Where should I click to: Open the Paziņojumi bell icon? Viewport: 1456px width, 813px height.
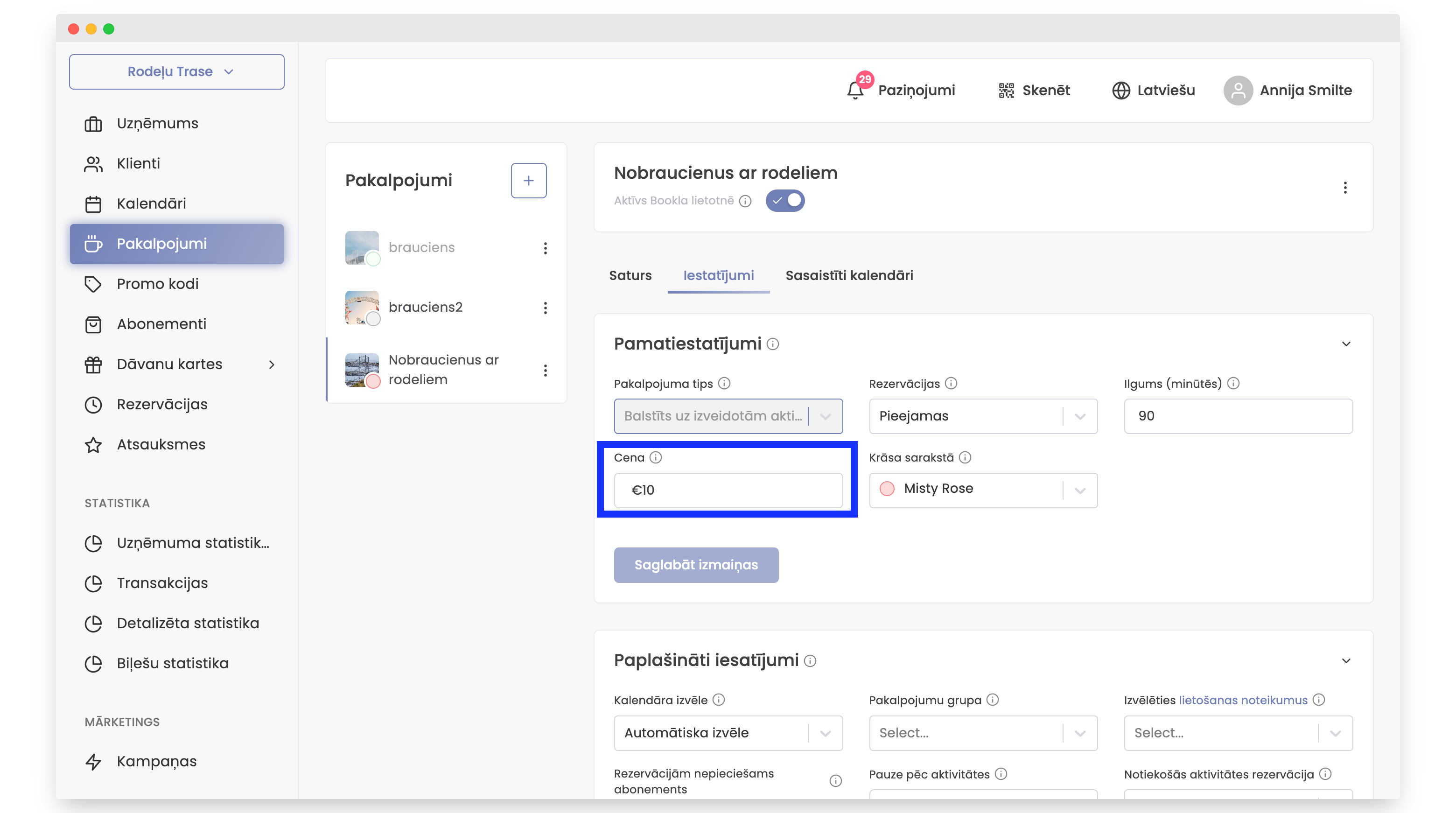pos(854,91)
